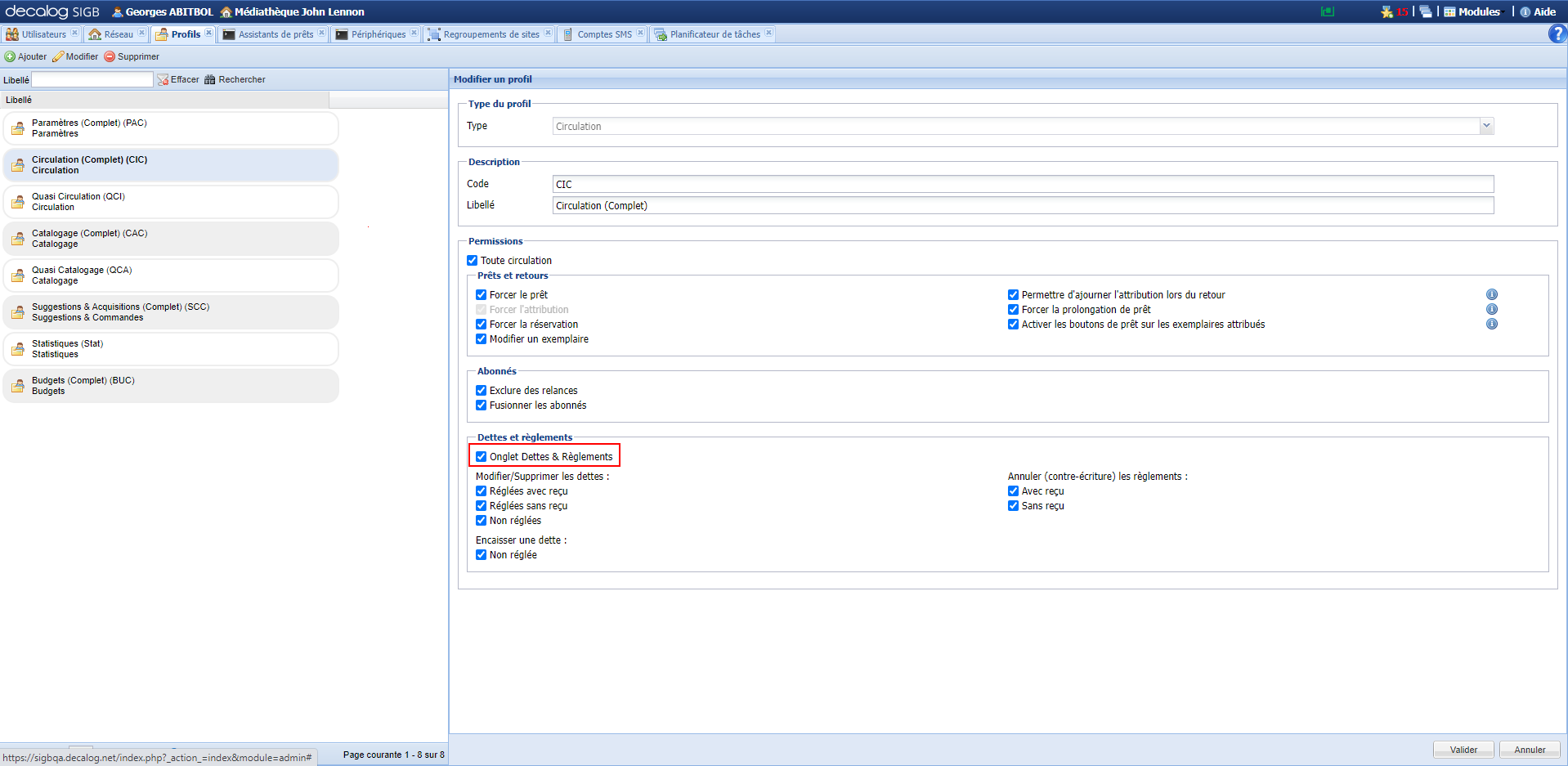The width and height of the screenshot is (1568, 766).
Task: Click the Annuler button
Action: (1529, 750)
